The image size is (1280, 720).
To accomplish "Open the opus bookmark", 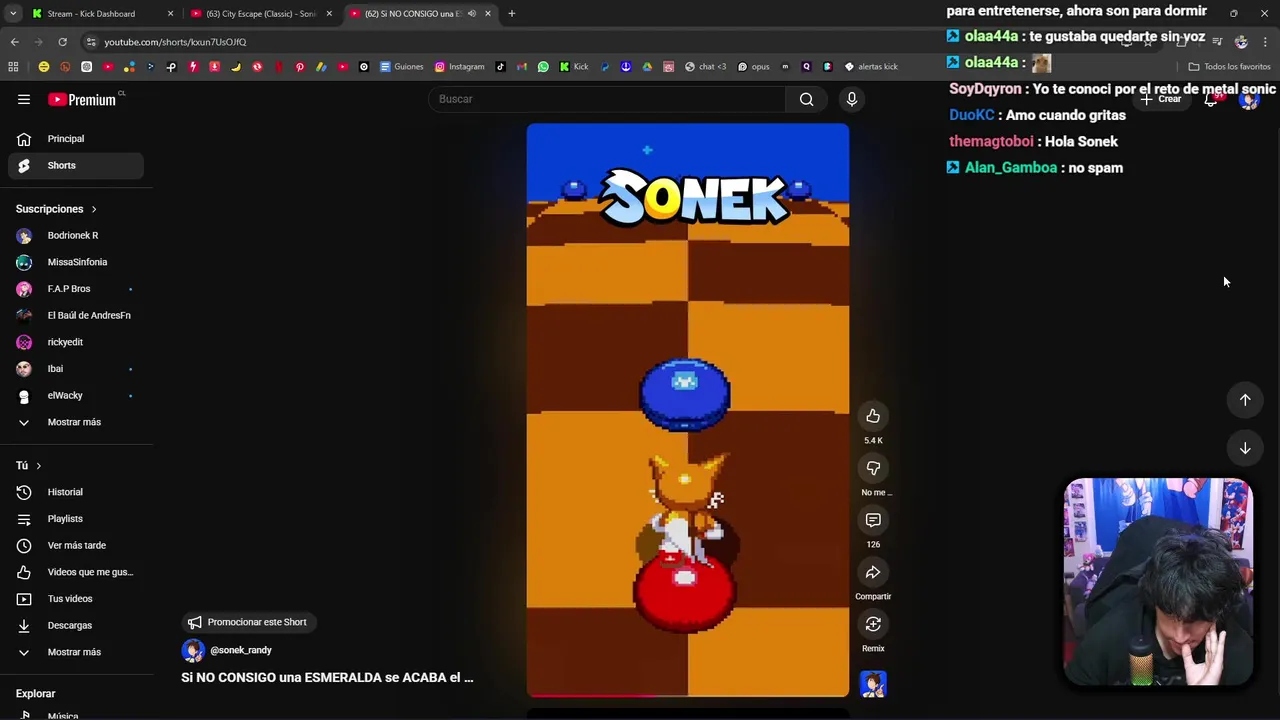I will (753, 67).
